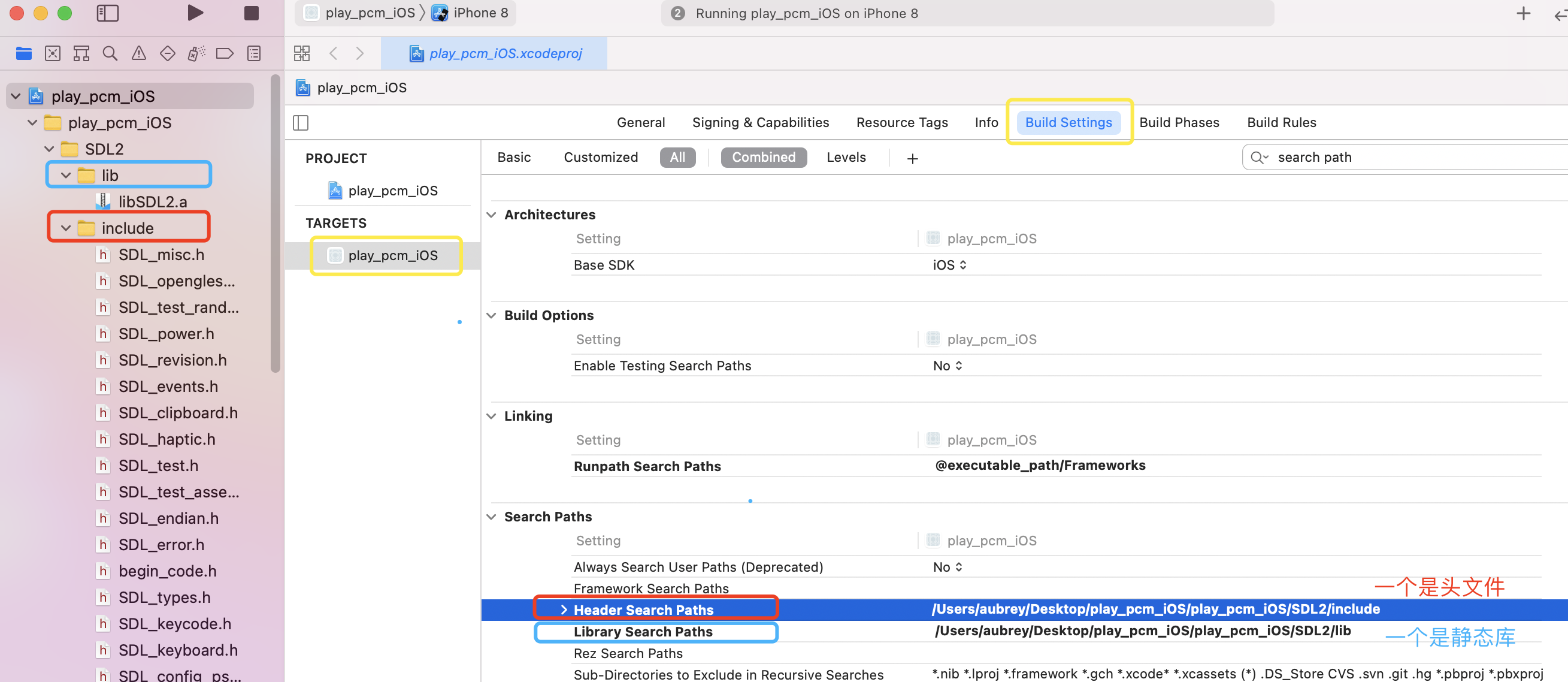Open the Base SDK iOS dropdown
This screenshot has height=682, width=1568.
click(949, 265)
